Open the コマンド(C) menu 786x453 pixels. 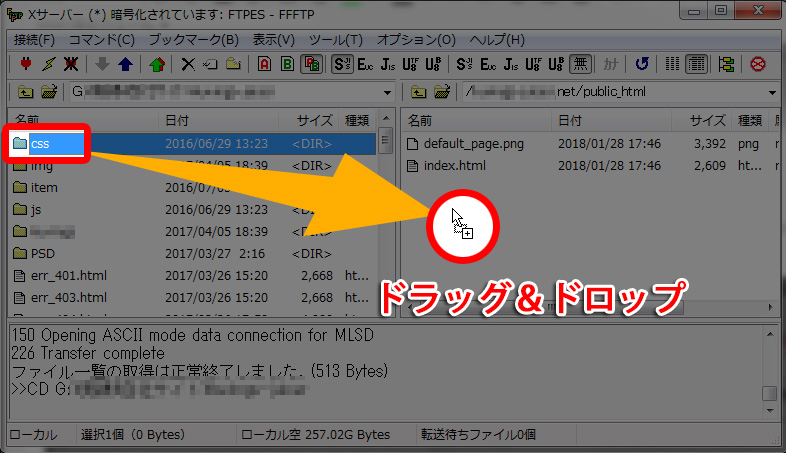click(x=102, y=40)
